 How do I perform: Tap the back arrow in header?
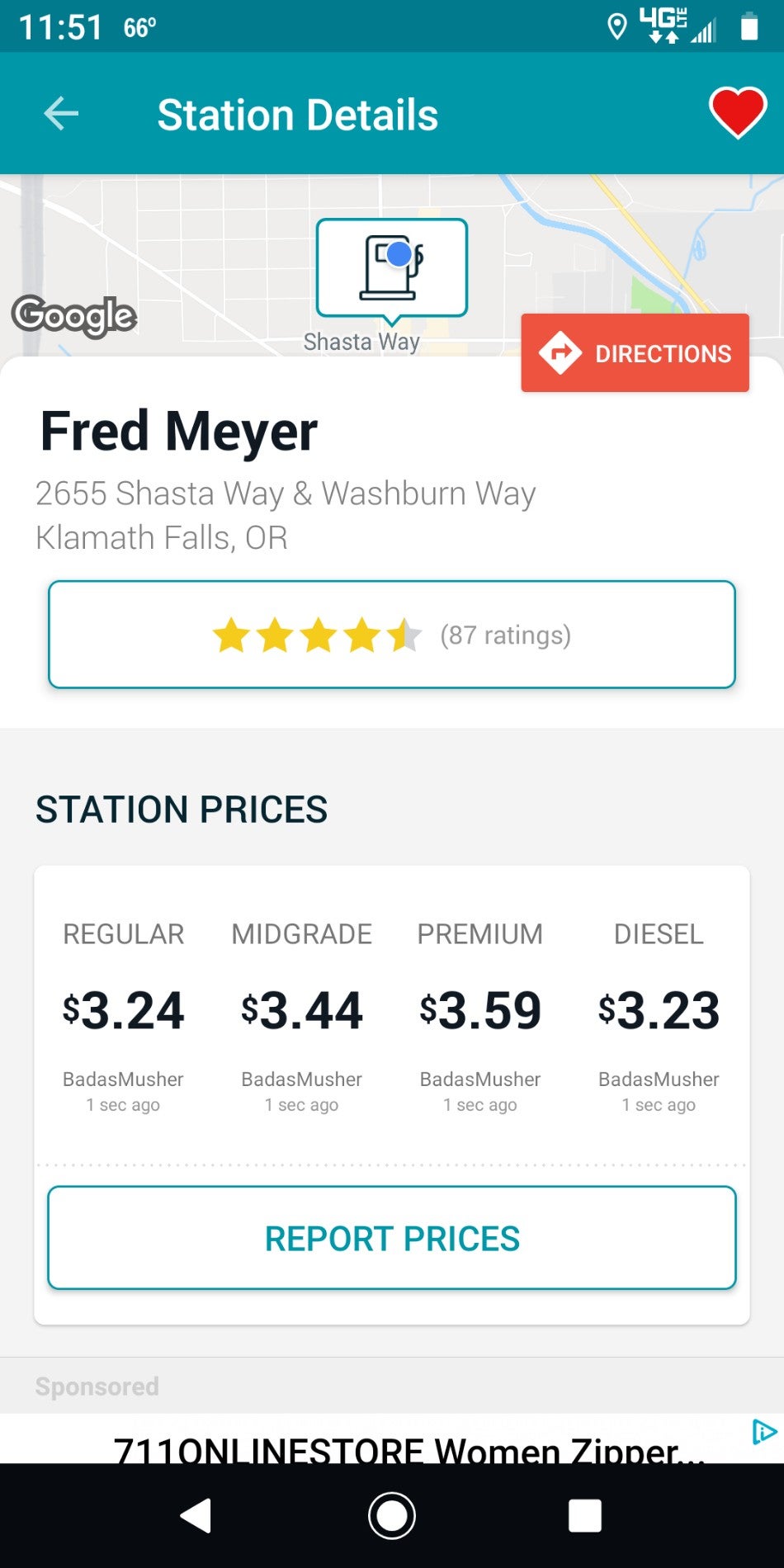[x=61, y=114]
